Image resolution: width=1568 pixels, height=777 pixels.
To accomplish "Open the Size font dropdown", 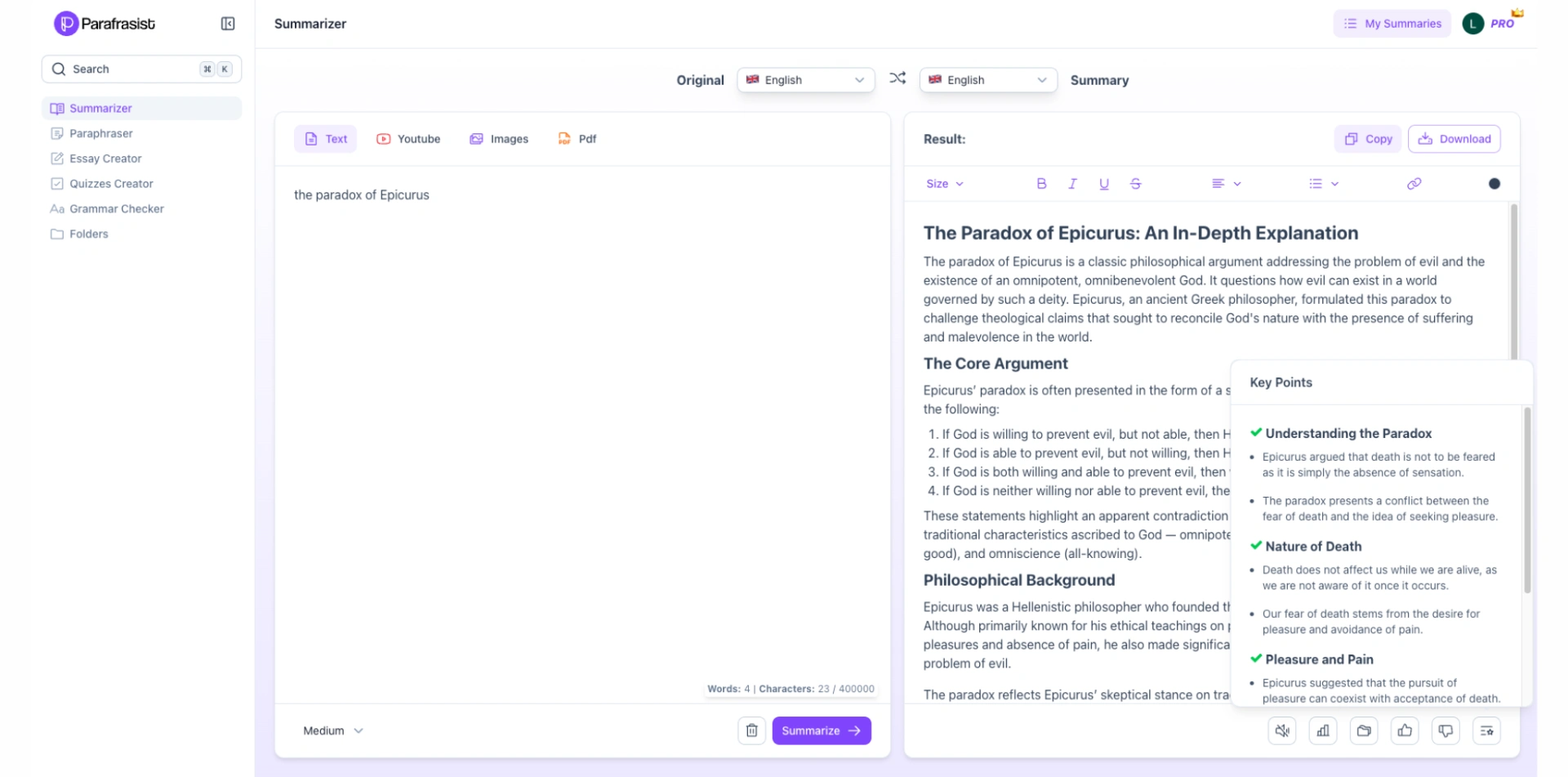I will point(945,184).
